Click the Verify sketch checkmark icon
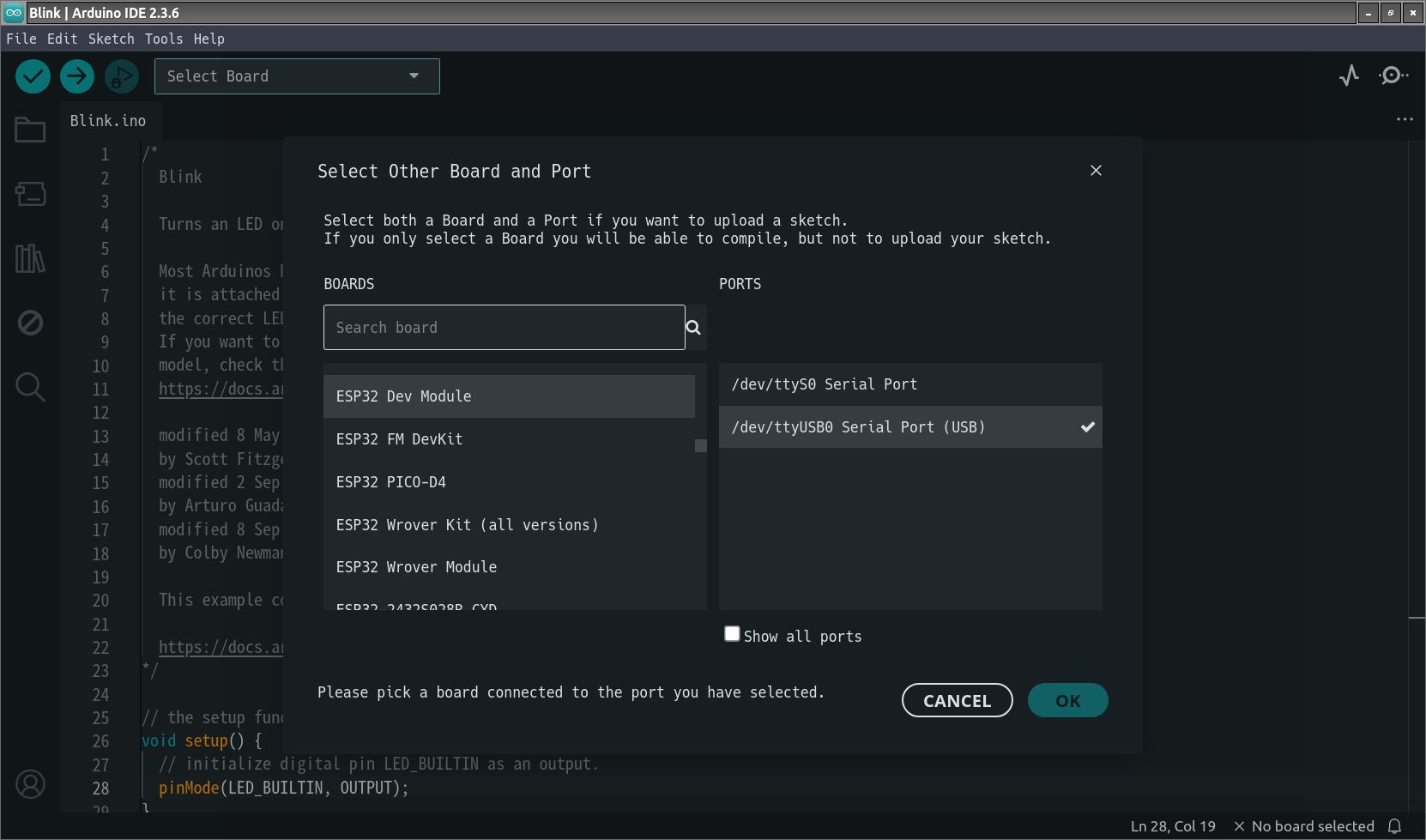This screenshot has height=840, width=1426. pyautogui.click(x=33, y=76)
